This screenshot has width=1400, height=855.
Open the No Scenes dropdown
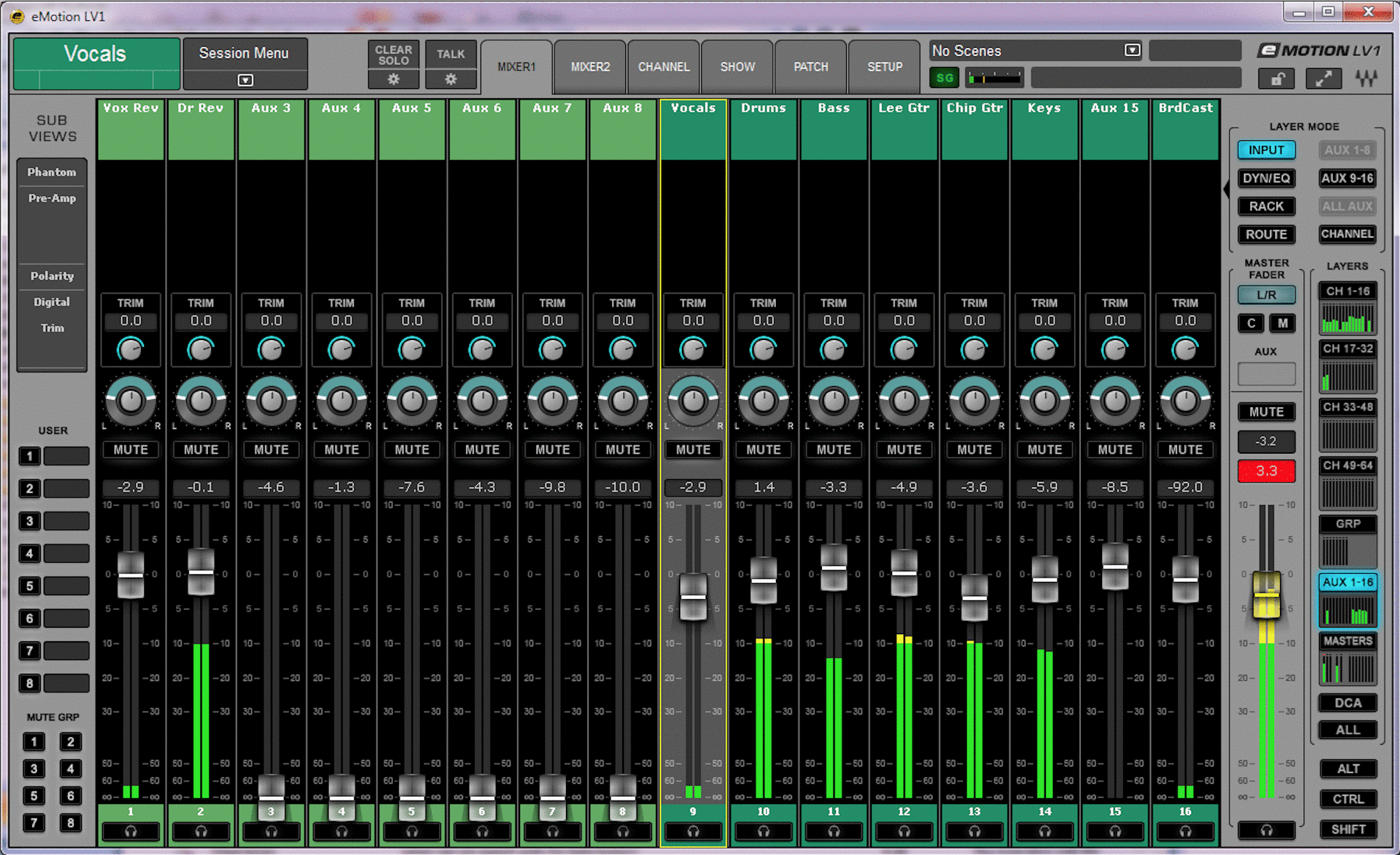pos(1132,50)
